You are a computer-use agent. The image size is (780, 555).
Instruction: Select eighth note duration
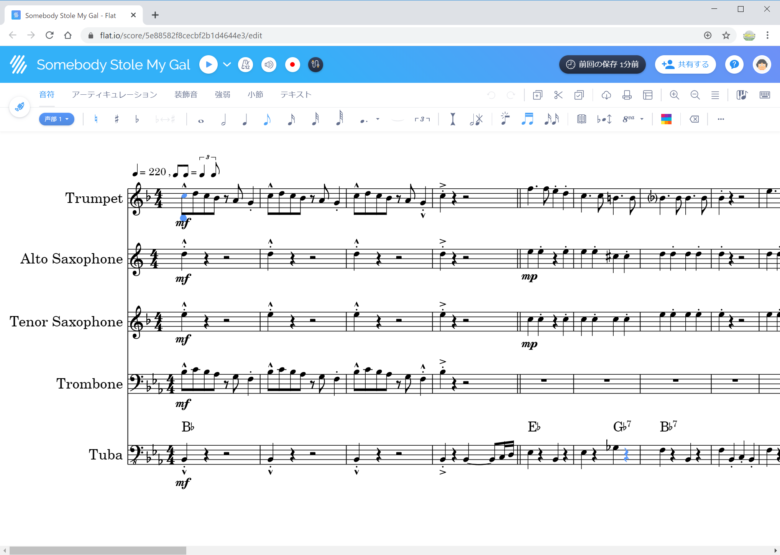(x=267, y=119)
